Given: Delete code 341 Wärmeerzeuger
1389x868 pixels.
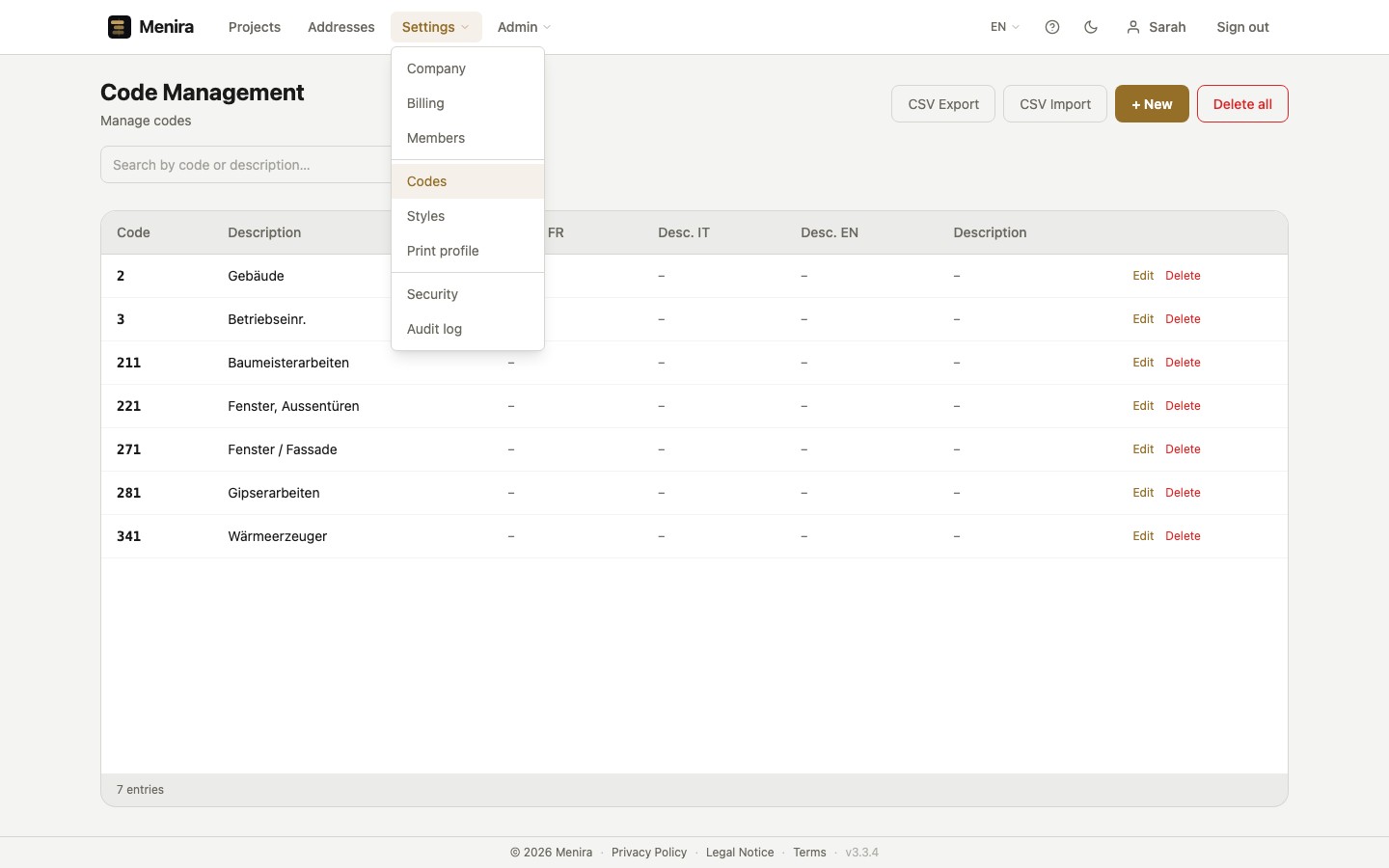Looking at the screenshot, I should (x=1183, y=536).
